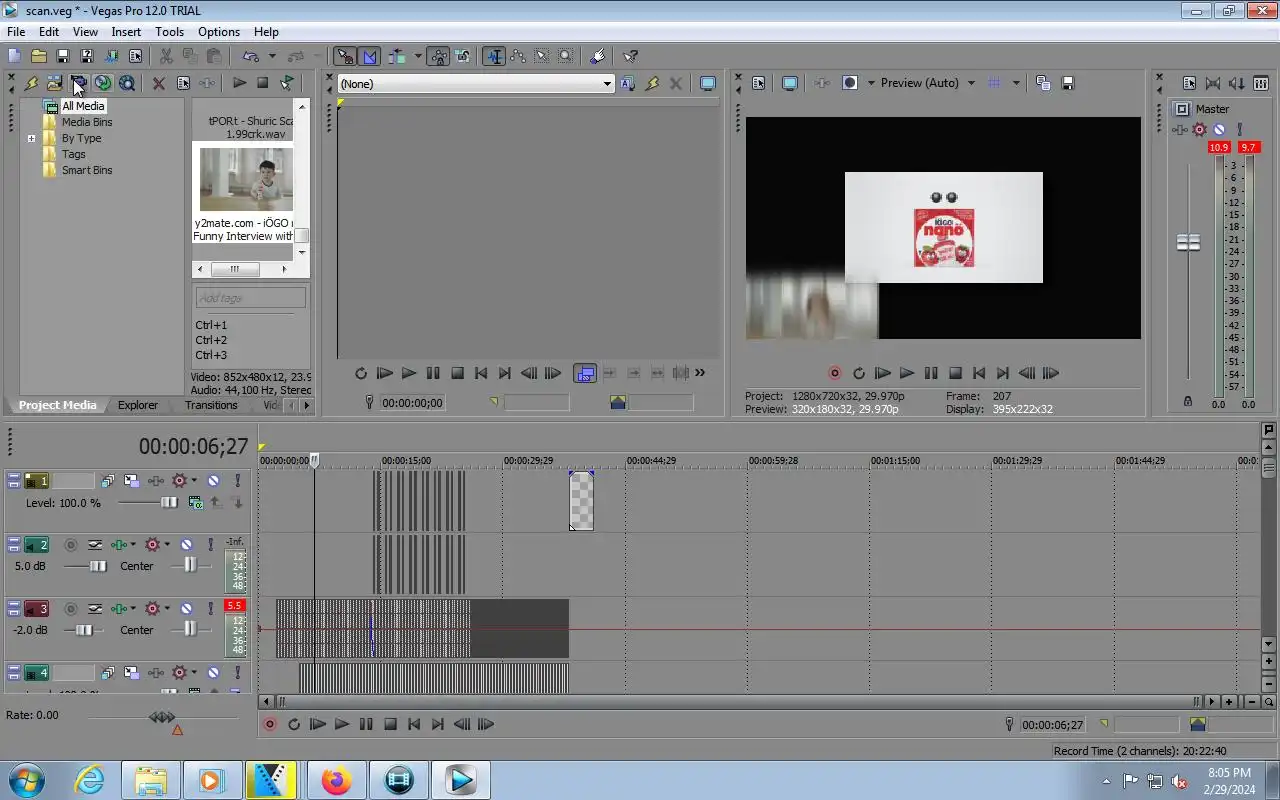Select the Media Bins tree item

[x=87, y=122]
